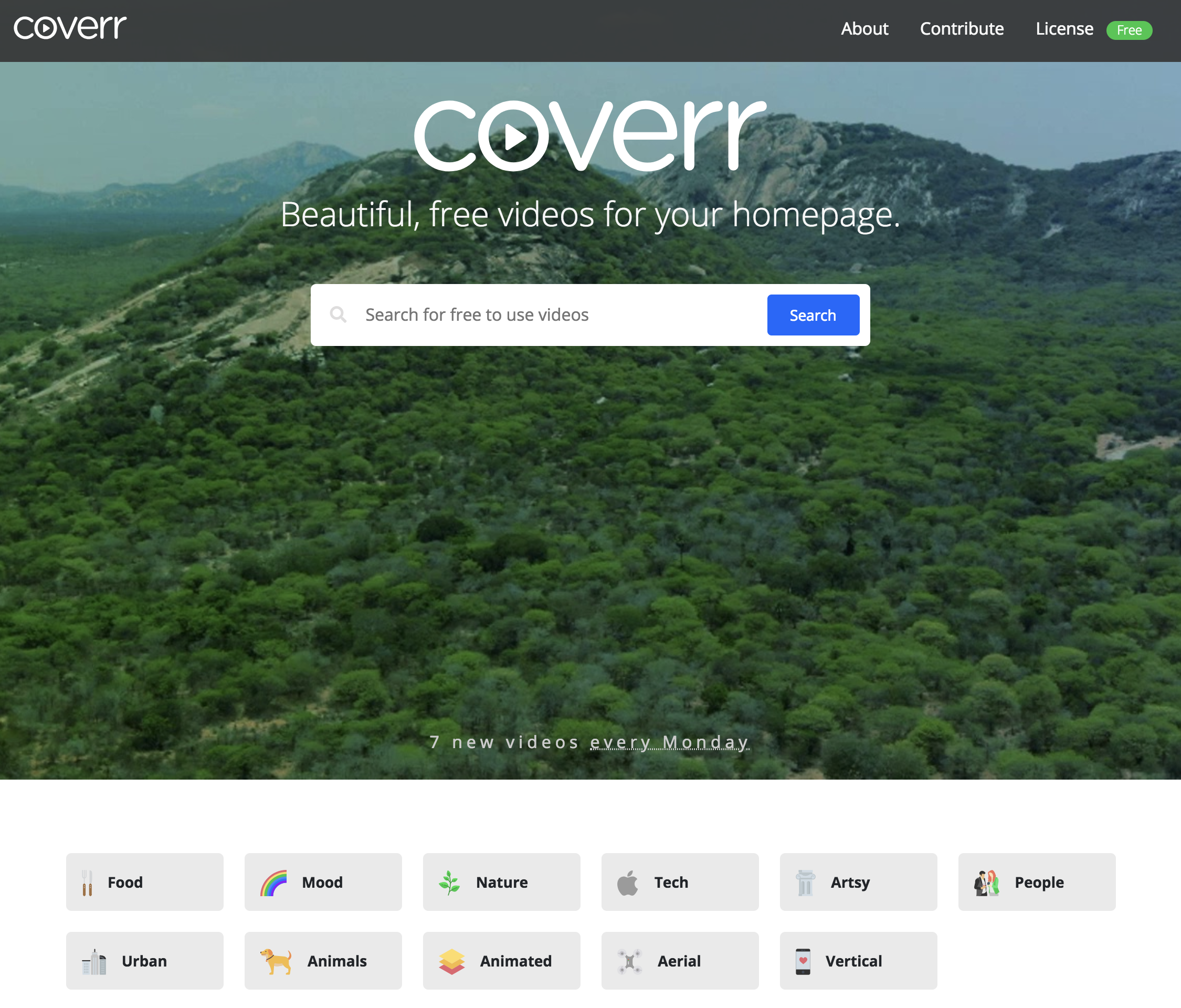Click the couple People icon

click(986, 883)
